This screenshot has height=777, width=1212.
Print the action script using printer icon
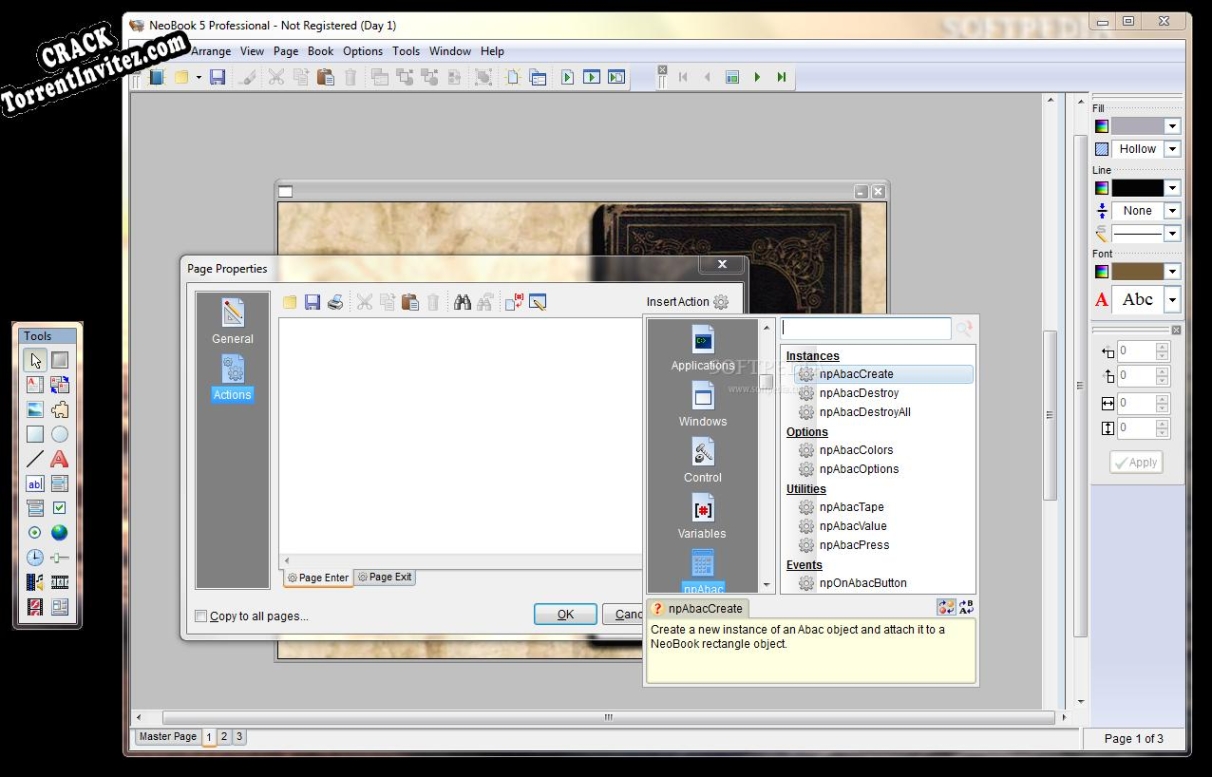click(334, 301)
